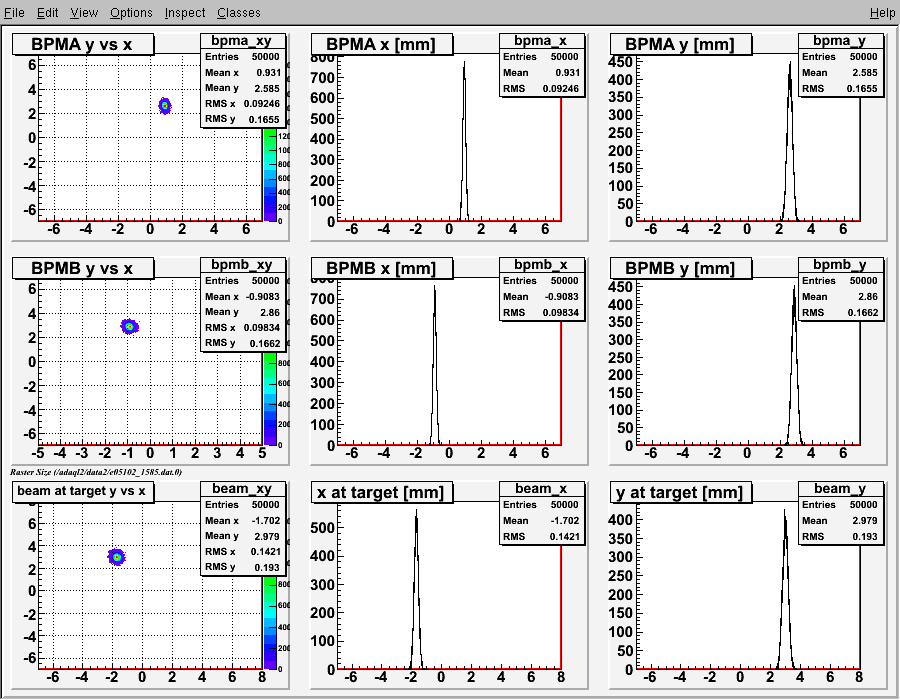Click the BPMB x histogram peak
Viewport: 900px width, 700px height.
pos(435,288)
